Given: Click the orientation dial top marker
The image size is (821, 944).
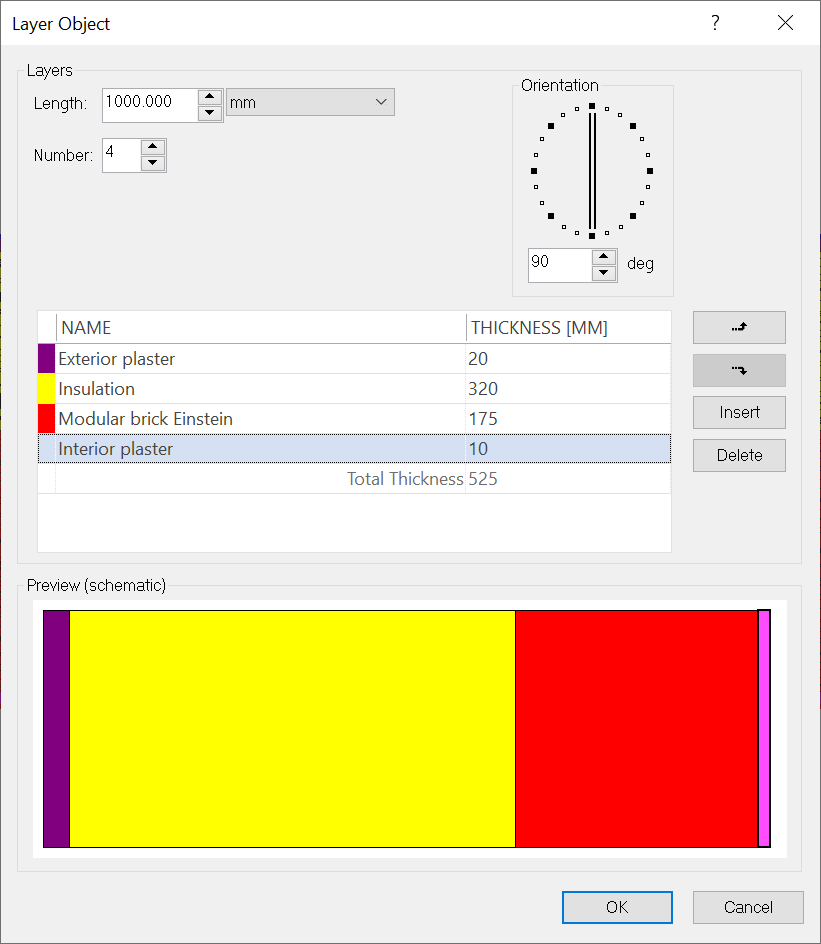Looking at the screenshot, I should 592,106.
